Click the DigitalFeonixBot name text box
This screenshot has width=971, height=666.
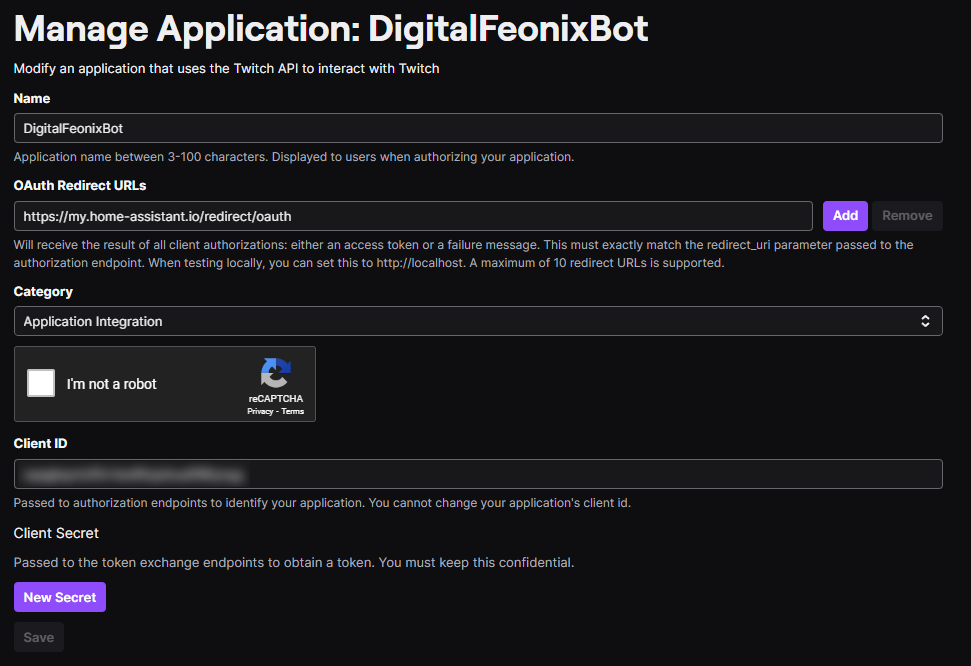click(x=477, y=128)
